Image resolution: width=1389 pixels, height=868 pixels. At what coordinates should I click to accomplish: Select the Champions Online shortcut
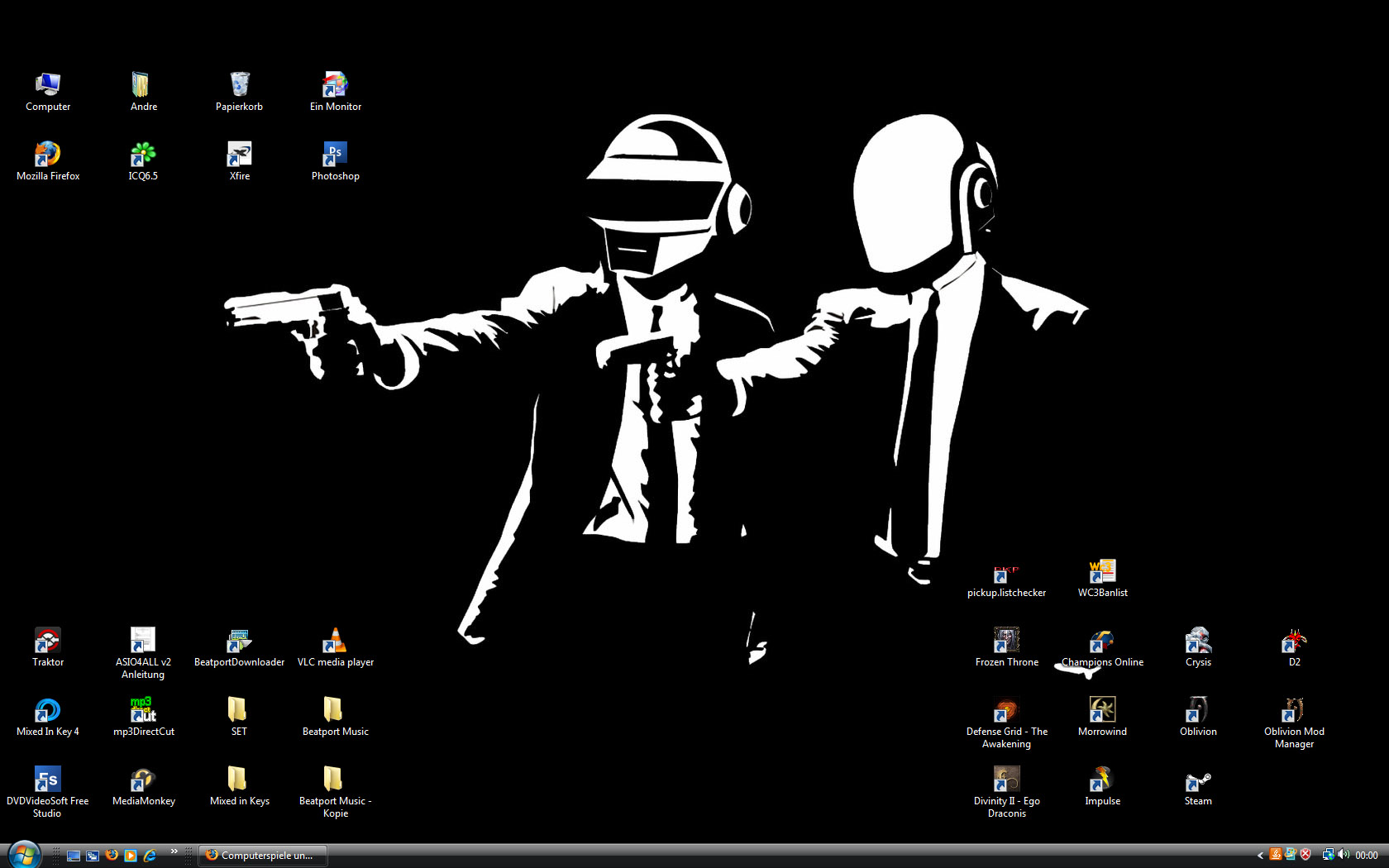1102,647
